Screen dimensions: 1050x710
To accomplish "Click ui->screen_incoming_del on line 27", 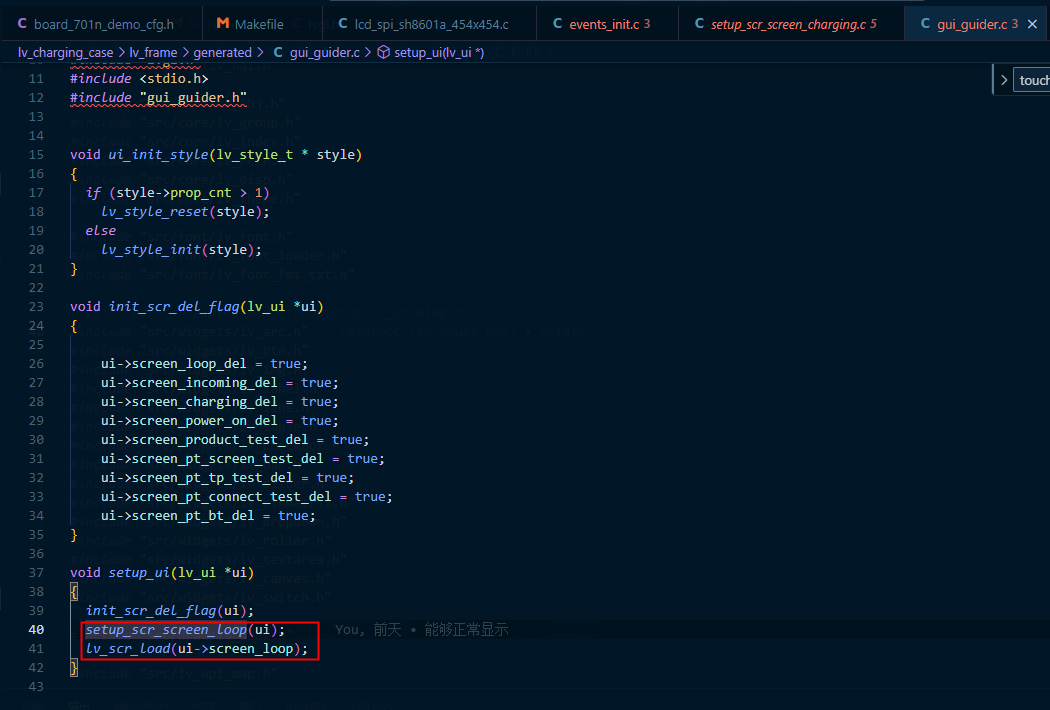I will point(190,382).
